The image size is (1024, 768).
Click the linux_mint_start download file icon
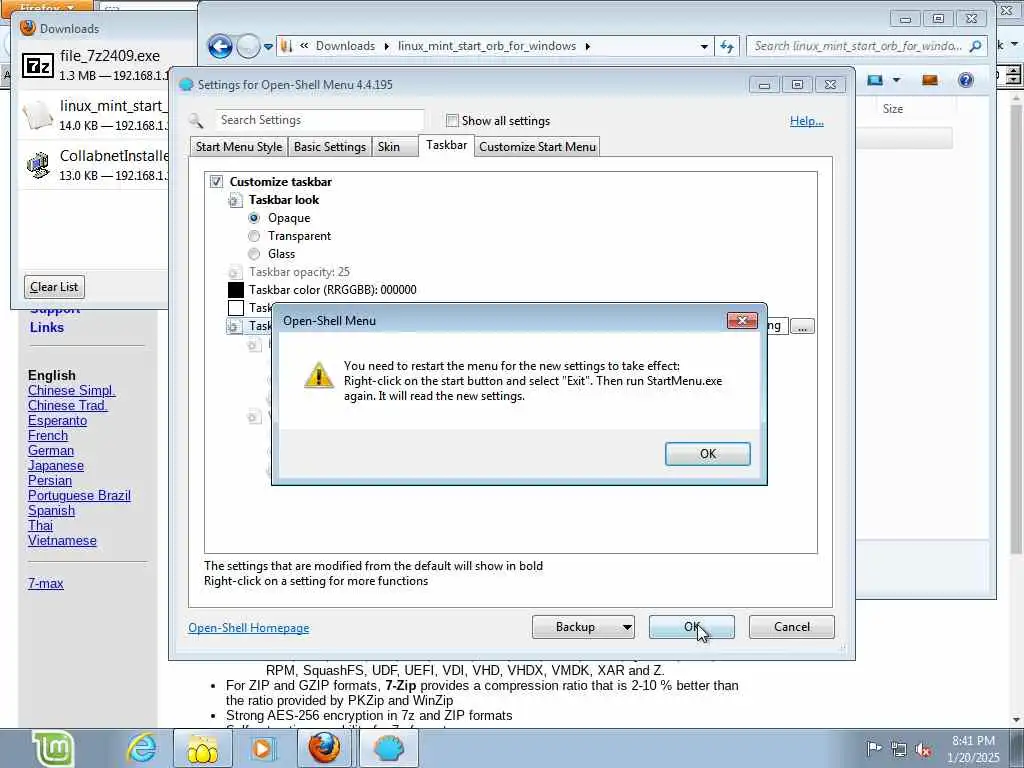coord(38,115)
